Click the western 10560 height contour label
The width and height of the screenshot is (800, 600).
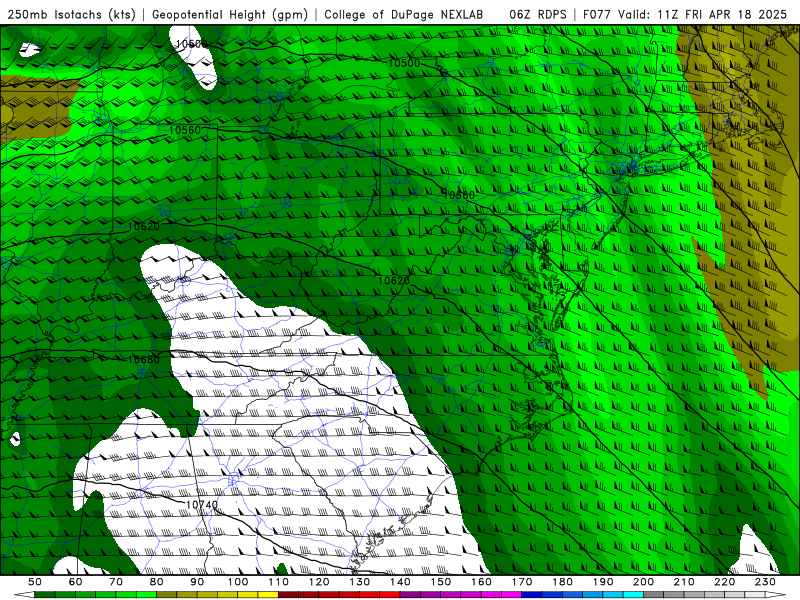pos(185,130)
